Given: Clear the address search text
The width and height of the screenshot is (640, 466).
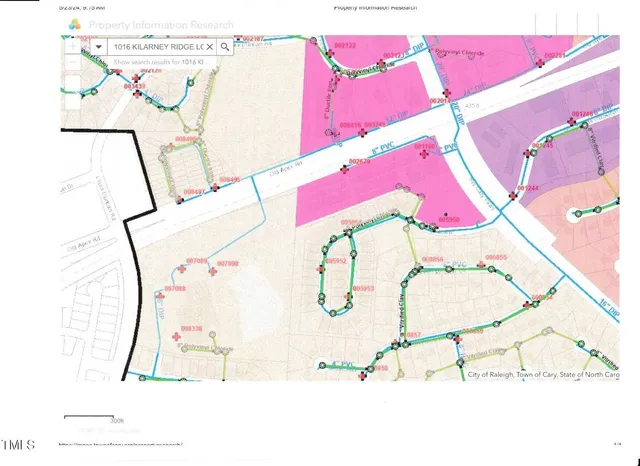Looking at the screenshot, I should point(209,47).
